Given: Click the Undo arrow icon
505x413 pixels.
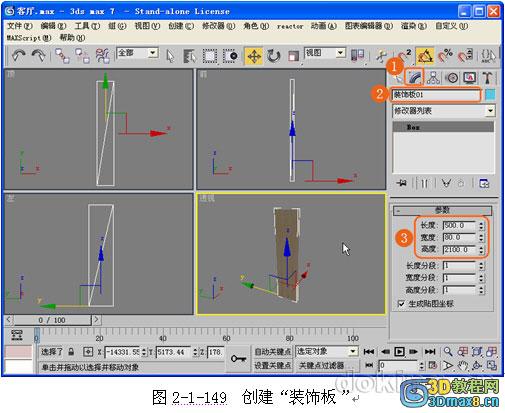Looking at the screenshot, I should pyautogui.click(x=19, y=55).
